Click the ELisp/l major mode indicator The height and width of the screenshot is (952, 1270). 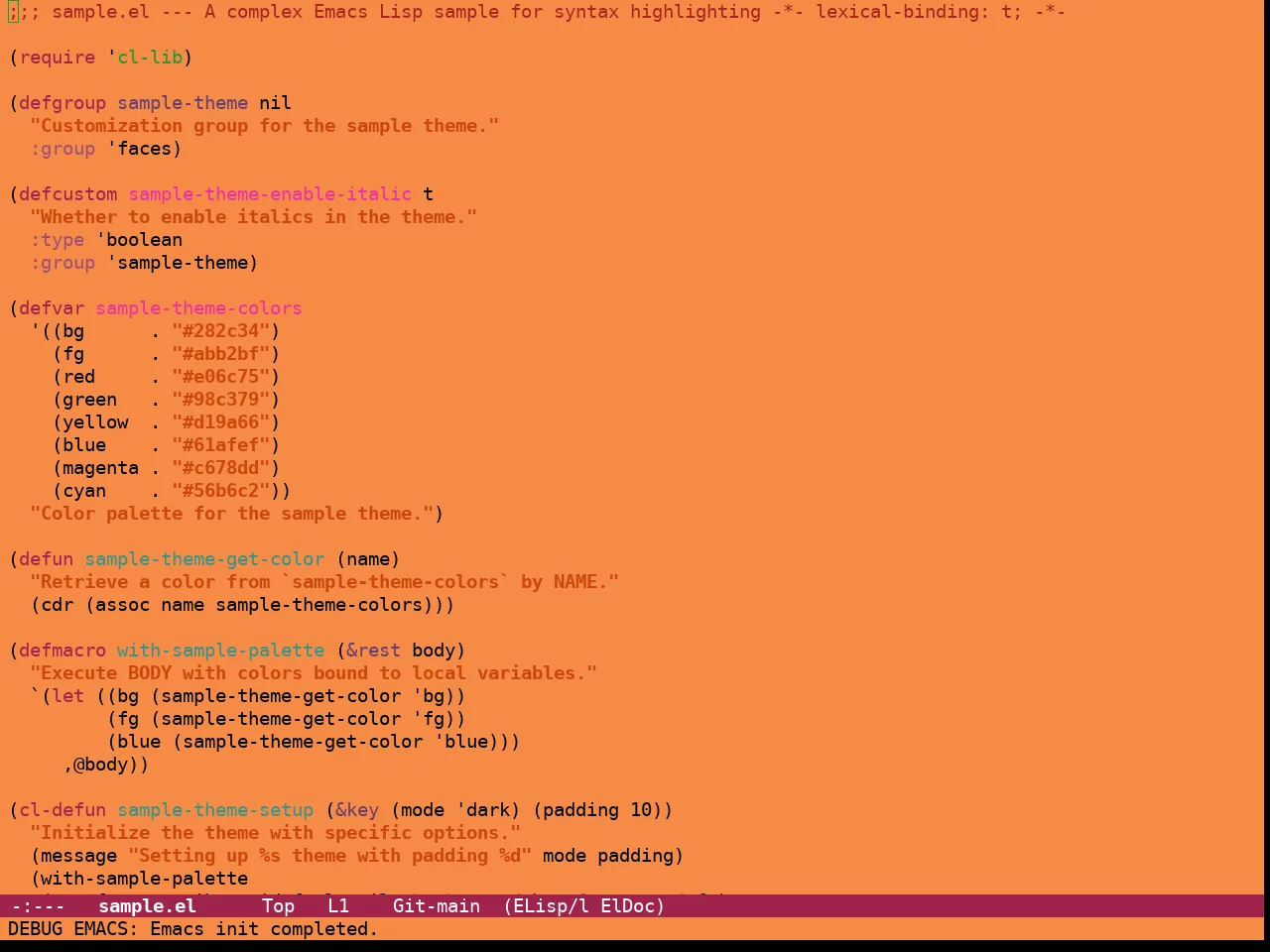coord(546,905)
